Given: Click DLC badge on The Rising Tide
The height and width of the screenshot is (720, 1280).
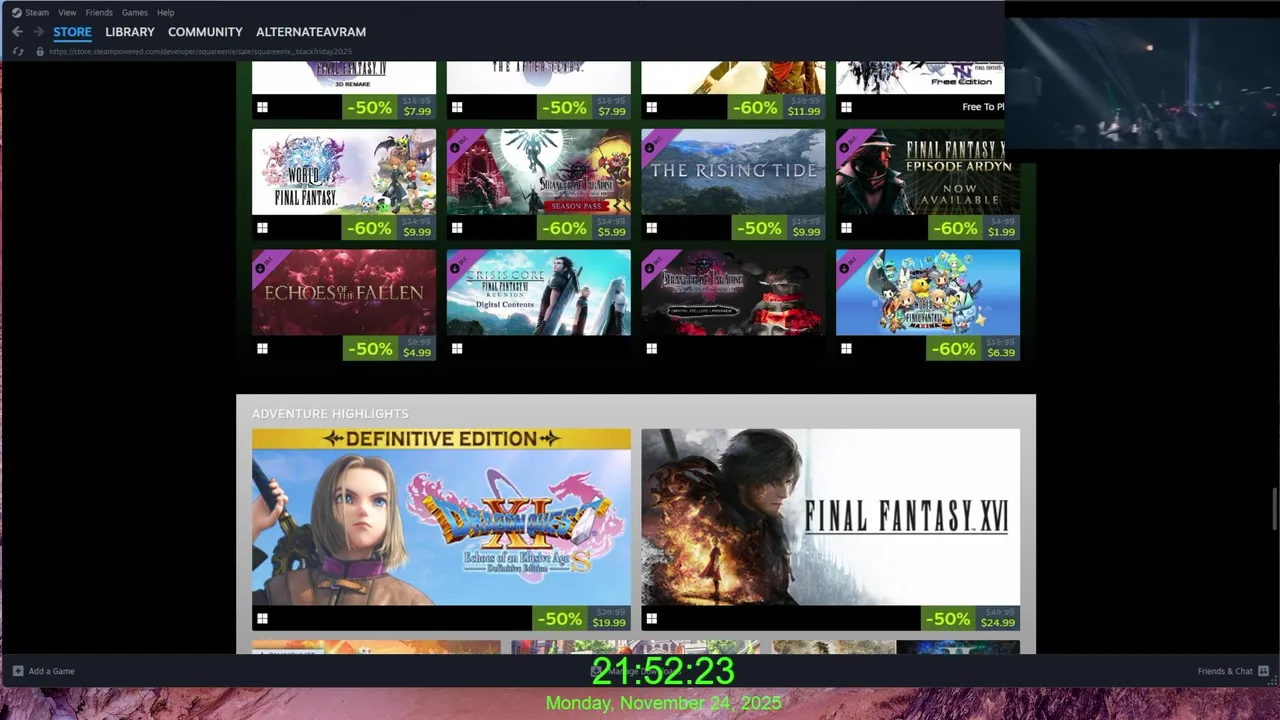Looking at the screenshot, I should (654, 143).
